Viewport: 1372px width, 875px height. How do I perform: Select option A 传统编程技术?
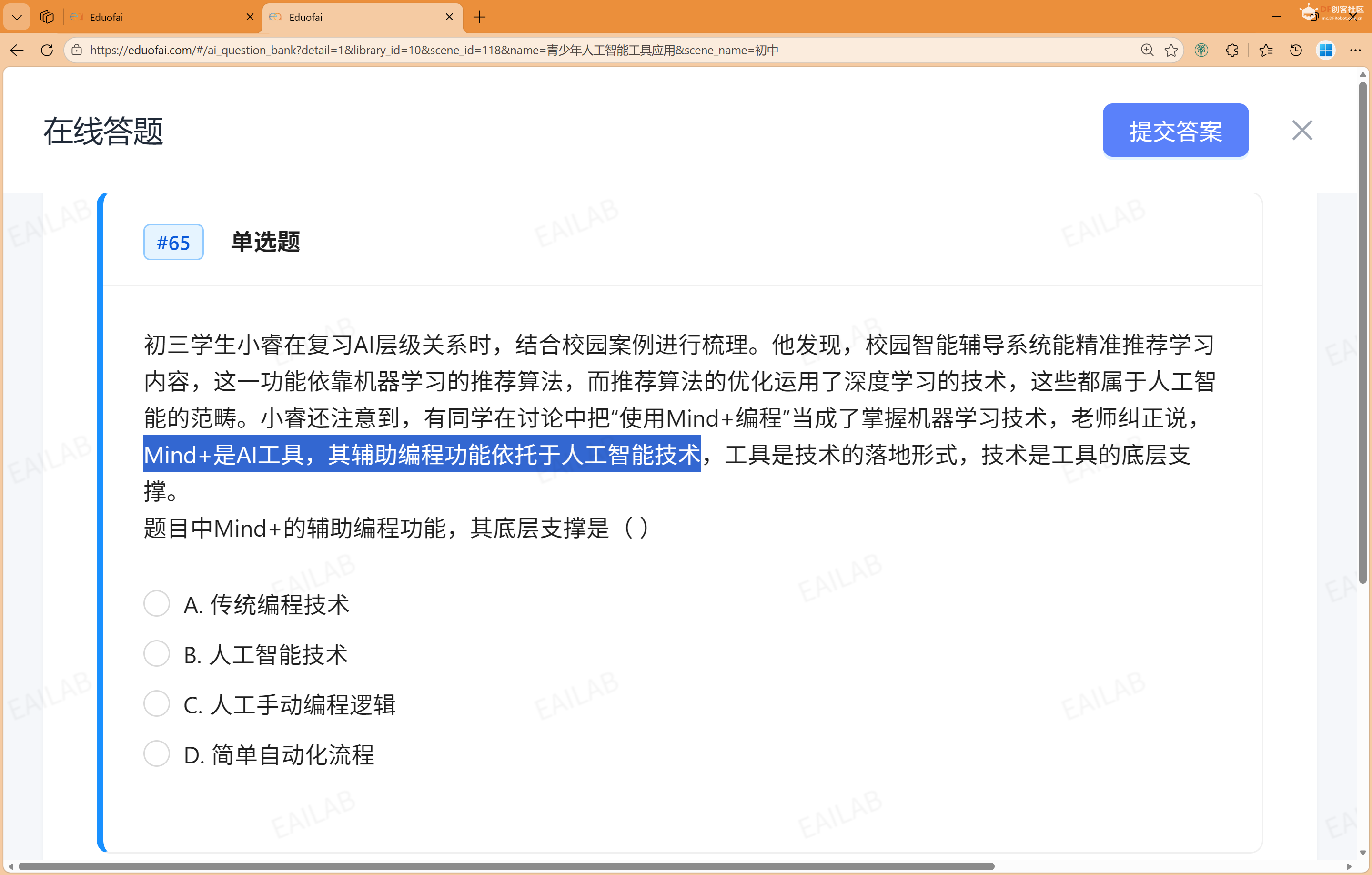[x=156, y=603]
